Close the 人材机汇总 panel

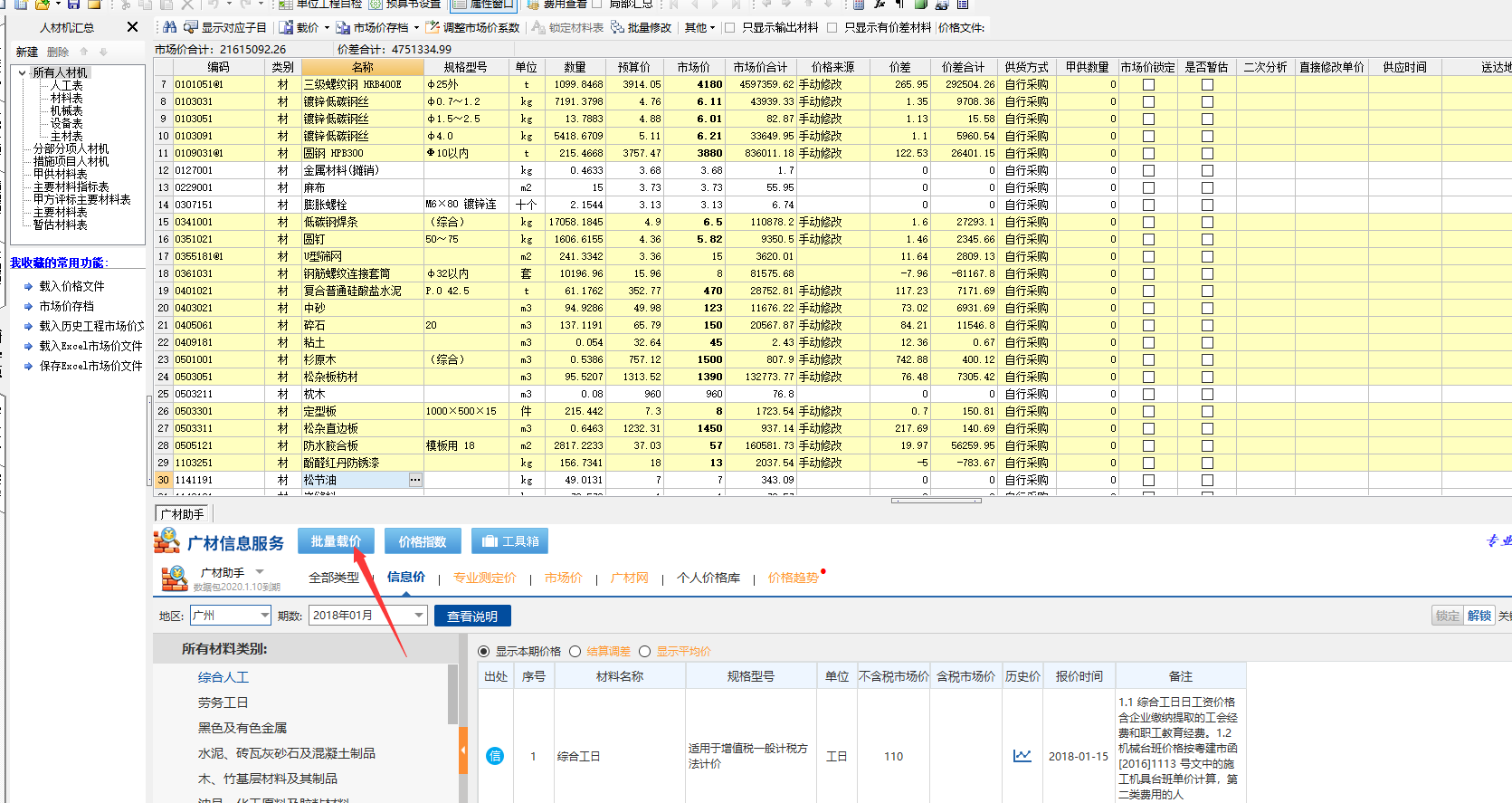point(132,27)
